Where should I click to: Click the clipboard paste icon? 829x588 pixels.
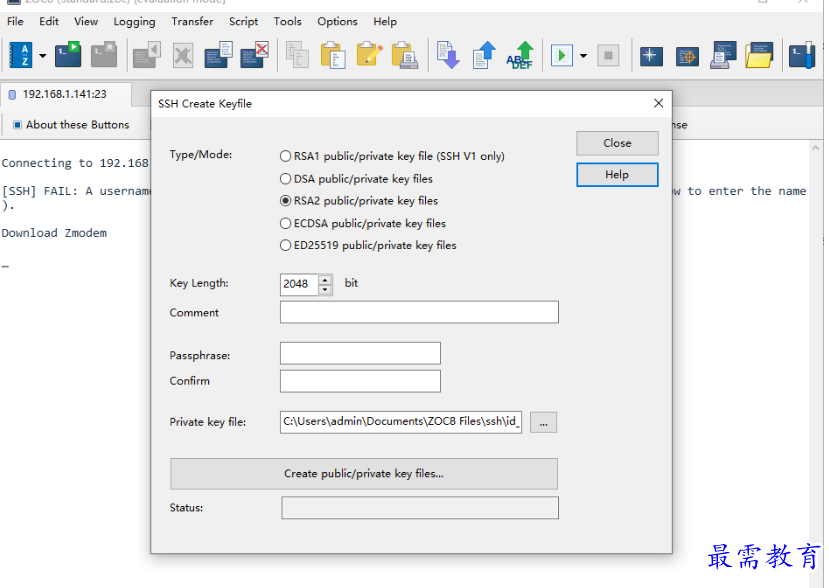click(x=333, y=55)
